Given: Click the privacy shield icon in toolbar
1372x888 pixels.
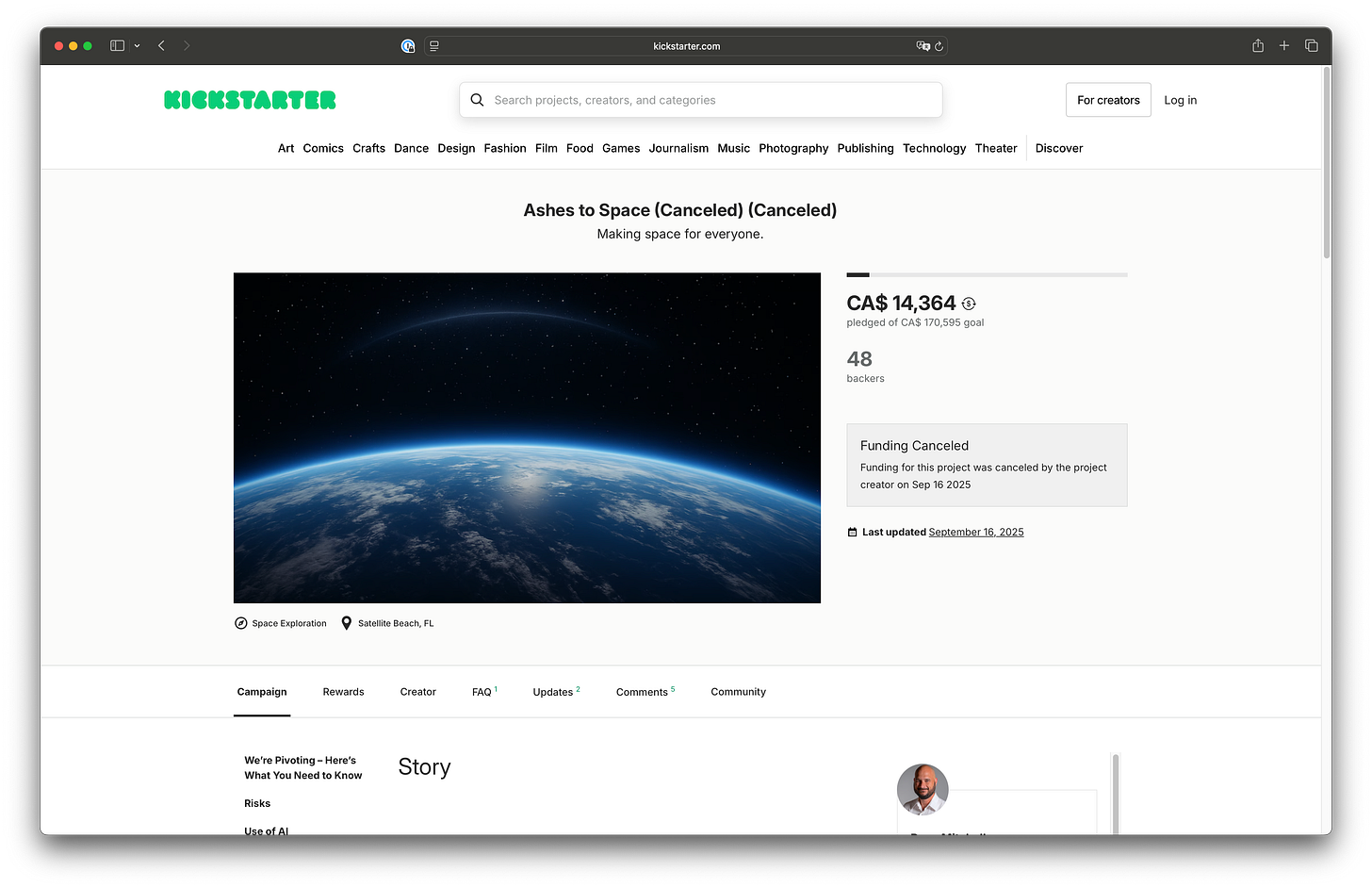Looking at the screenshot, I should [408, 45].
